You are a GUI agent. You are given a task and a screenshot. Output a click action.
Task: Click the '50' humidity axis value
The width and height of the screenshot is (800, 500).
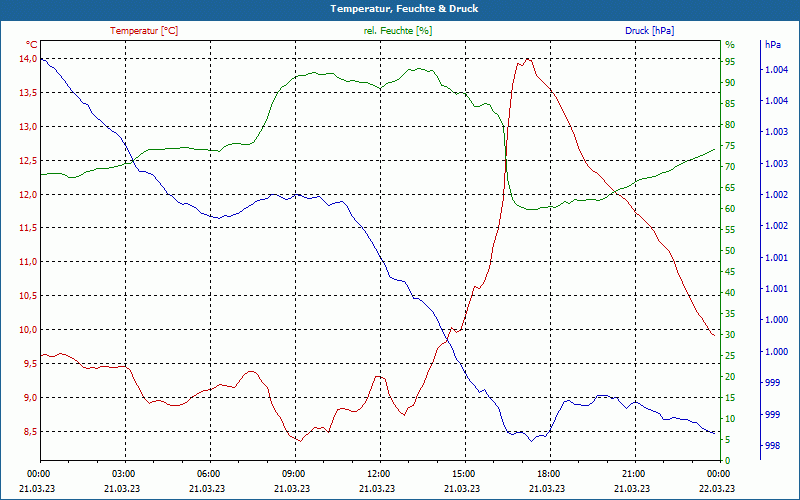[730, 251]
